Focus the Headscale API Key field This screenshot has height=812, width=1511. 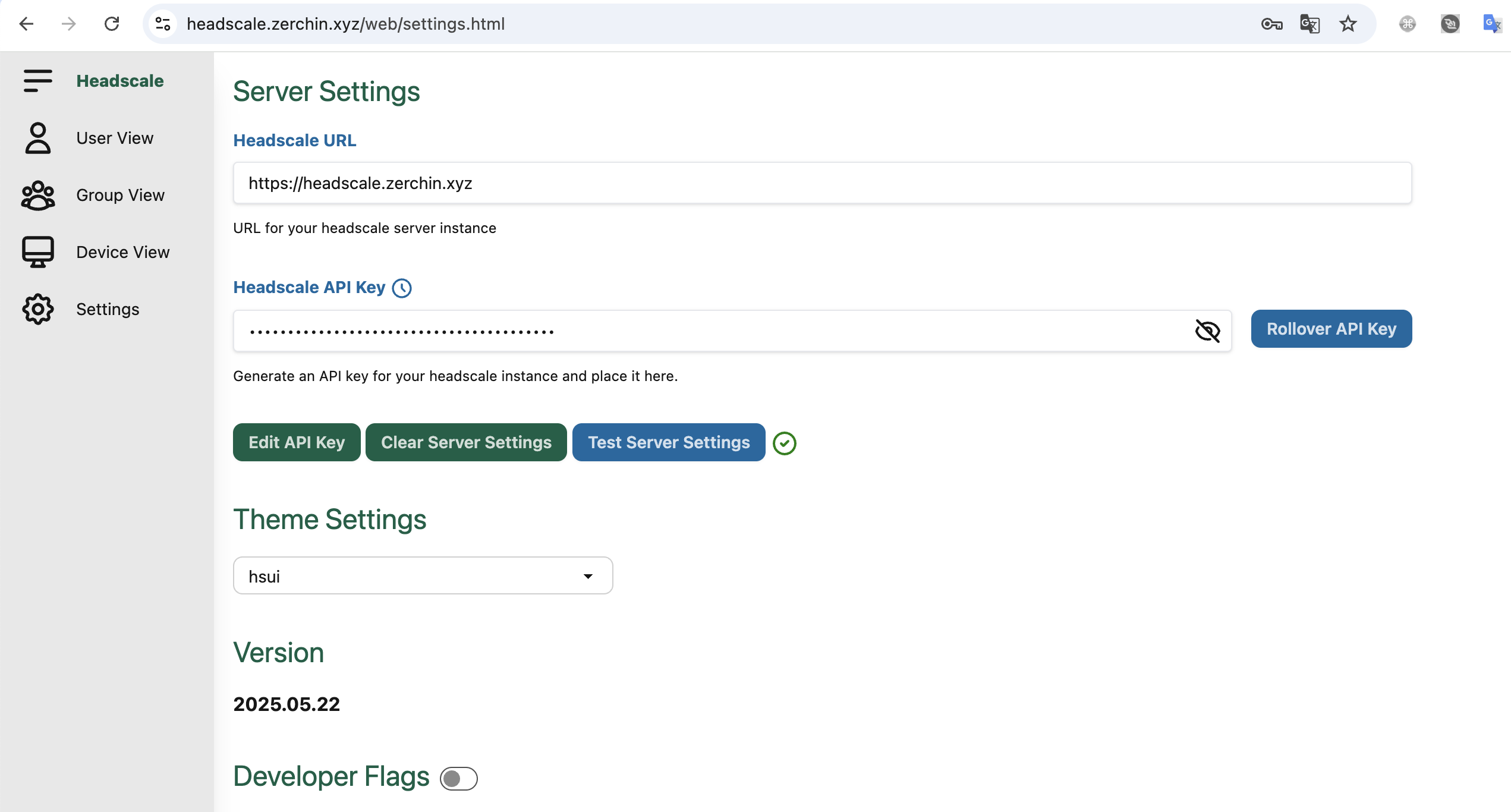click(x=732, y=331)
